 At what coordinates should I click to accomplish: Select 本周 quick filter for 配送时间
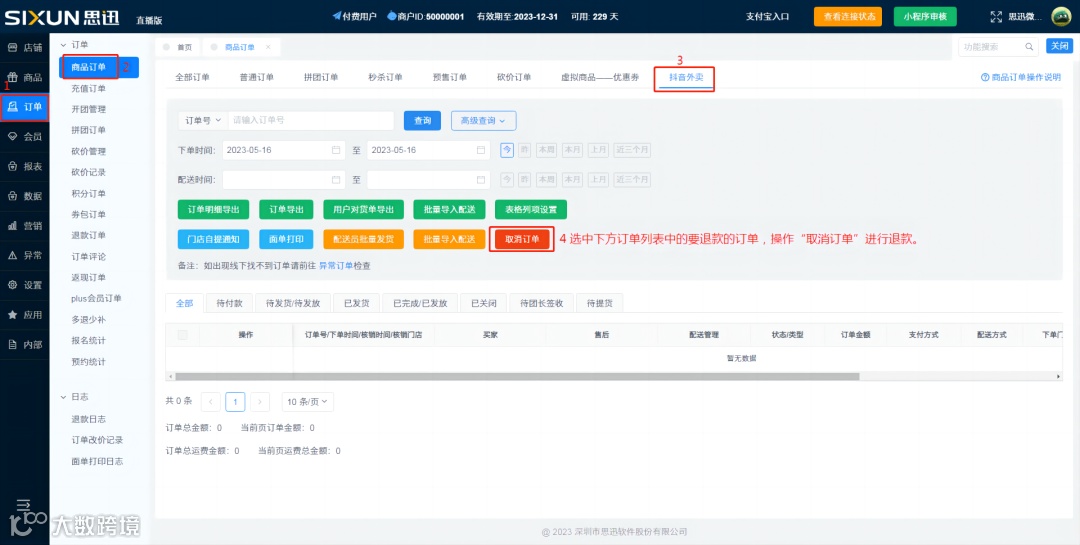546,180
